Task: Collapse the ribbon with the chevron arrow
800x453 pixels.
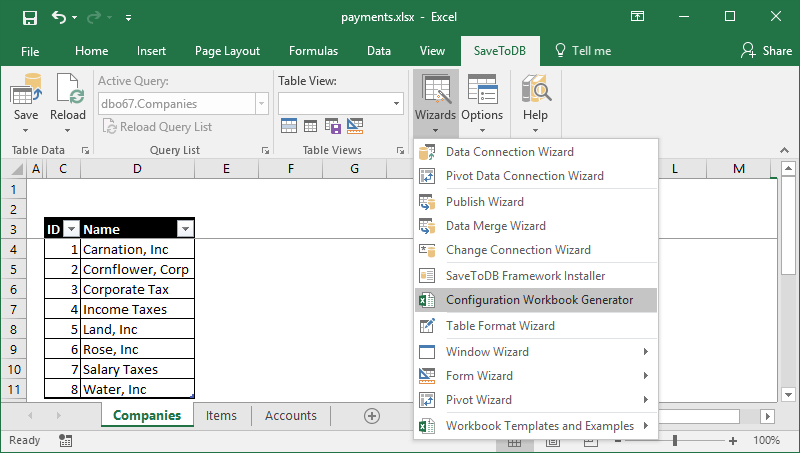Action: click(x=784, y=150)
